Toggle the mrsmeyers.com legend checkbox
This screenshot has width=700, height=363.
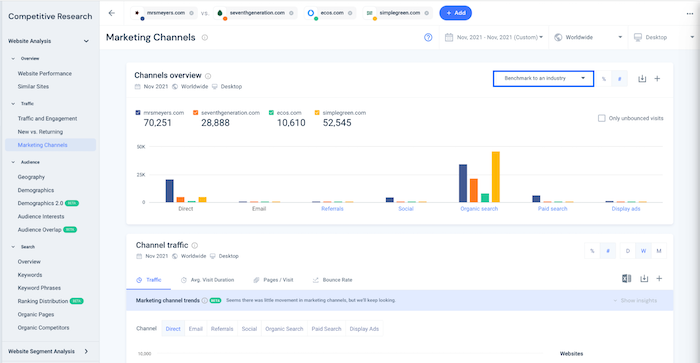click(x=138, y=113)
